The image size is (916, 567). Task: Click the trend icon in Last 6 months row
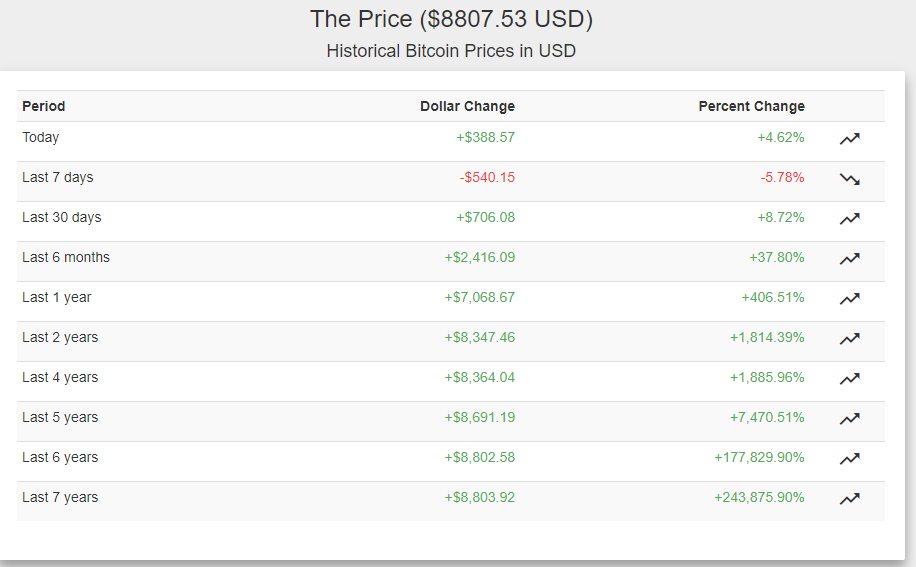point(849,259)
